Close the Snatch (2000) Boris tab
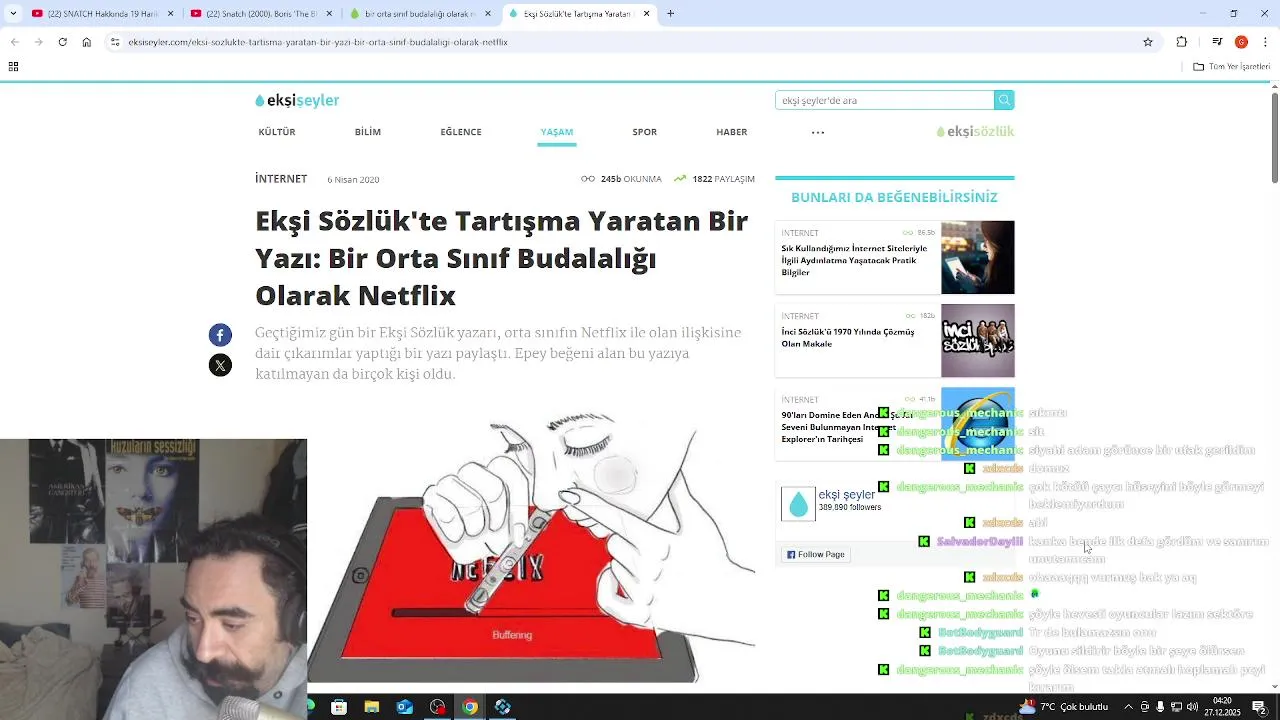 pyautogui.click(x=329, y=14)
